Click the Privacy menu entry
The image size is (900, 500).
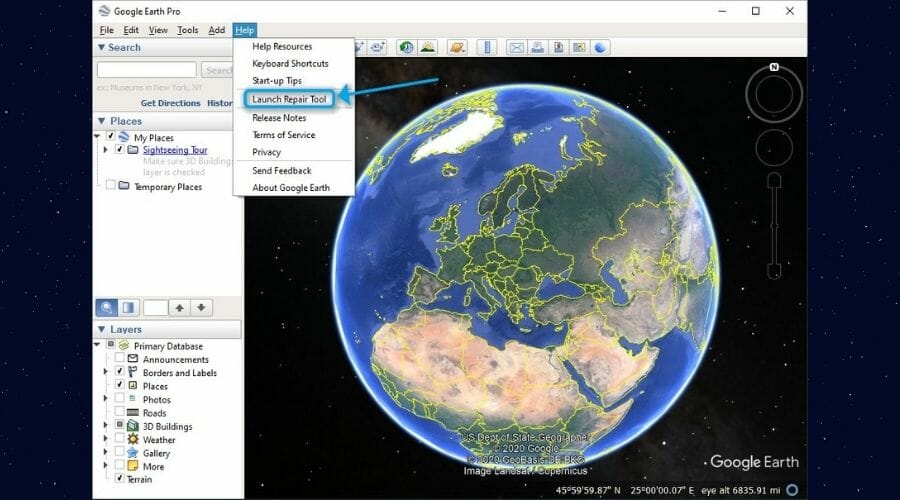pos(266,152)
